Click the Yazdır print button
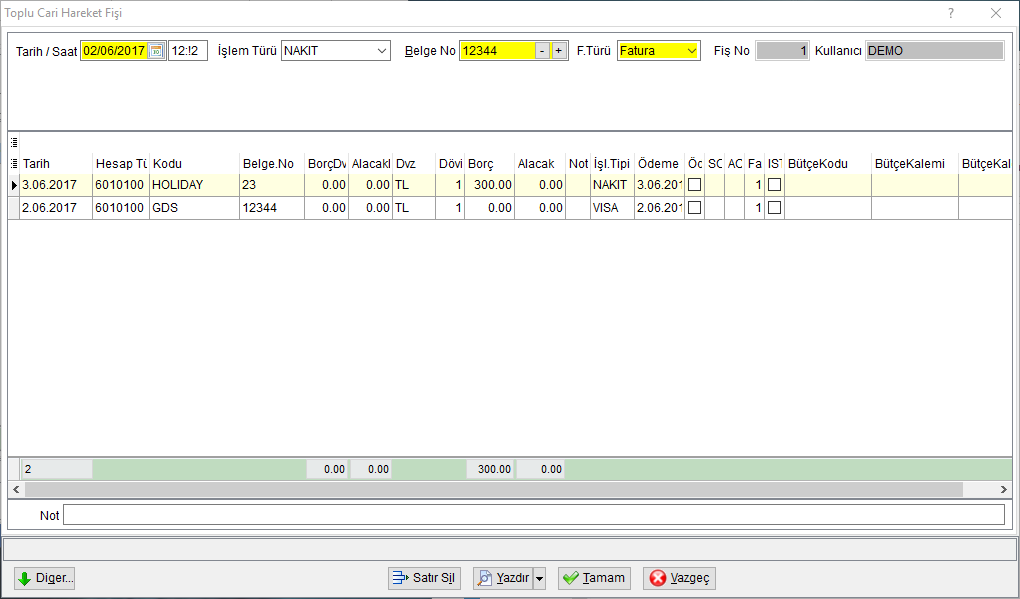Screen dimensions: 1020x599 pyautogui.click(x=503, y=578)
